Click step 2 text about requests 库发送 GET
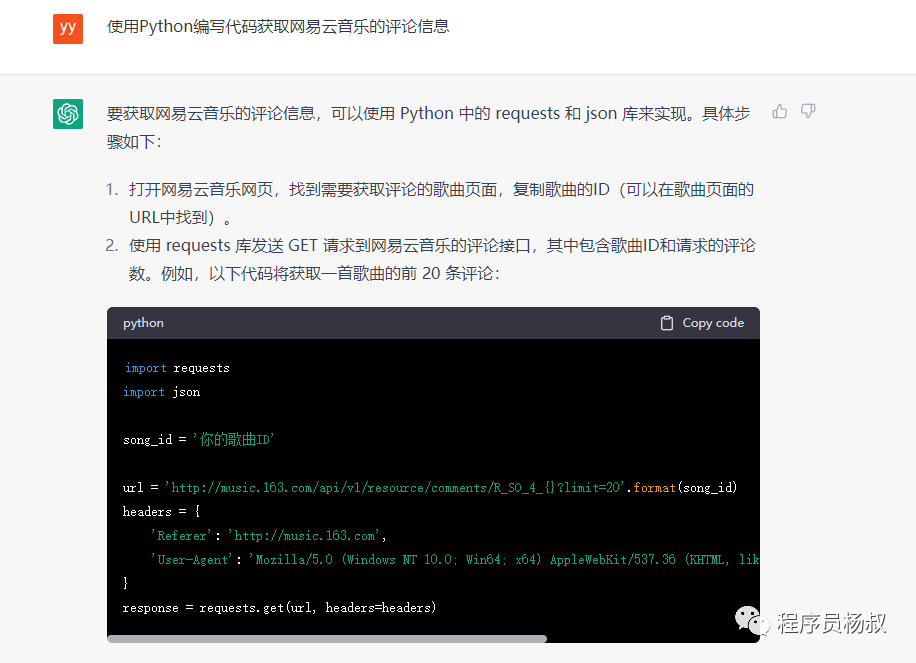 (442, 259)
